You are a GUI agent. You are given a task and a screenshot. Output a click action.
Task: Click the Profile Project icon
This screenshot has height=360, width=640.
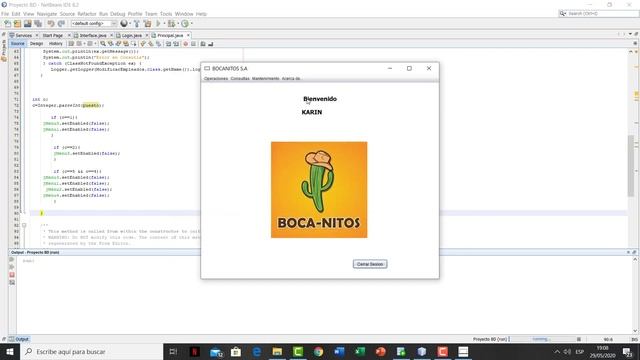(x=185, y=24)
